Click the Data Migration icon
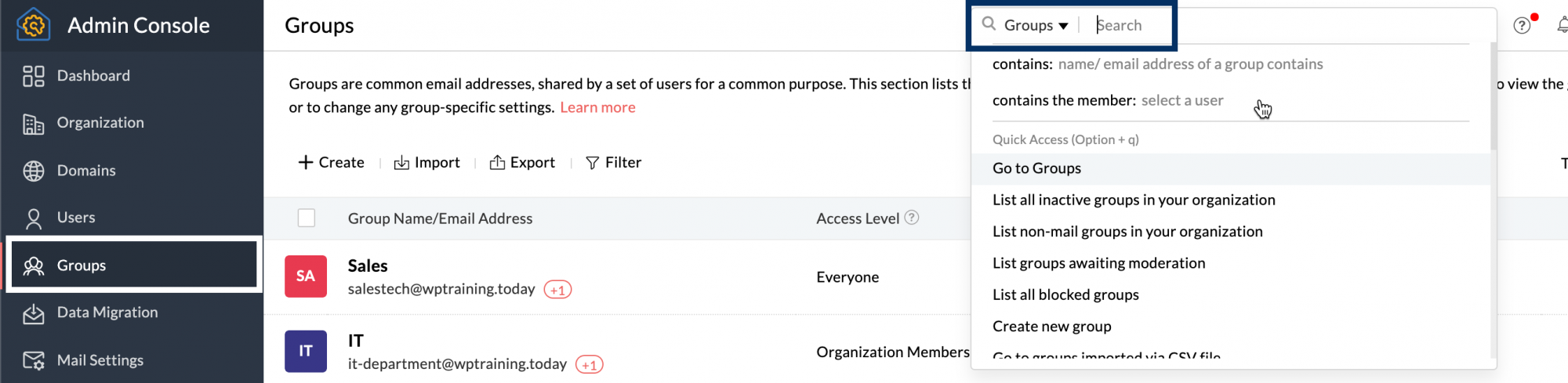1568x383 pixels. click(33, 313)
